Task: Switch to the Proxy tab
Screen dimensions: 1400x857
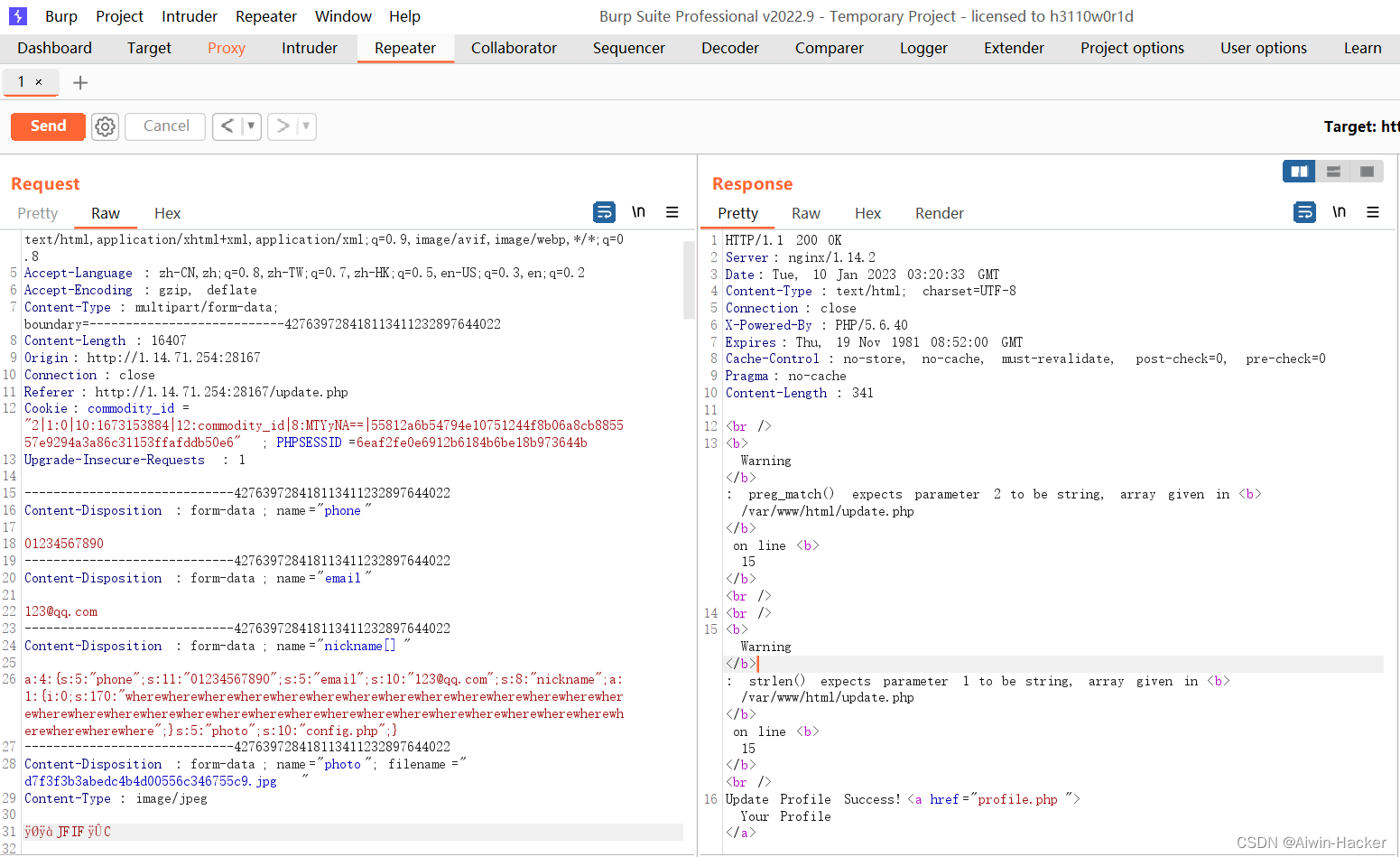Action: coord(227,48)
